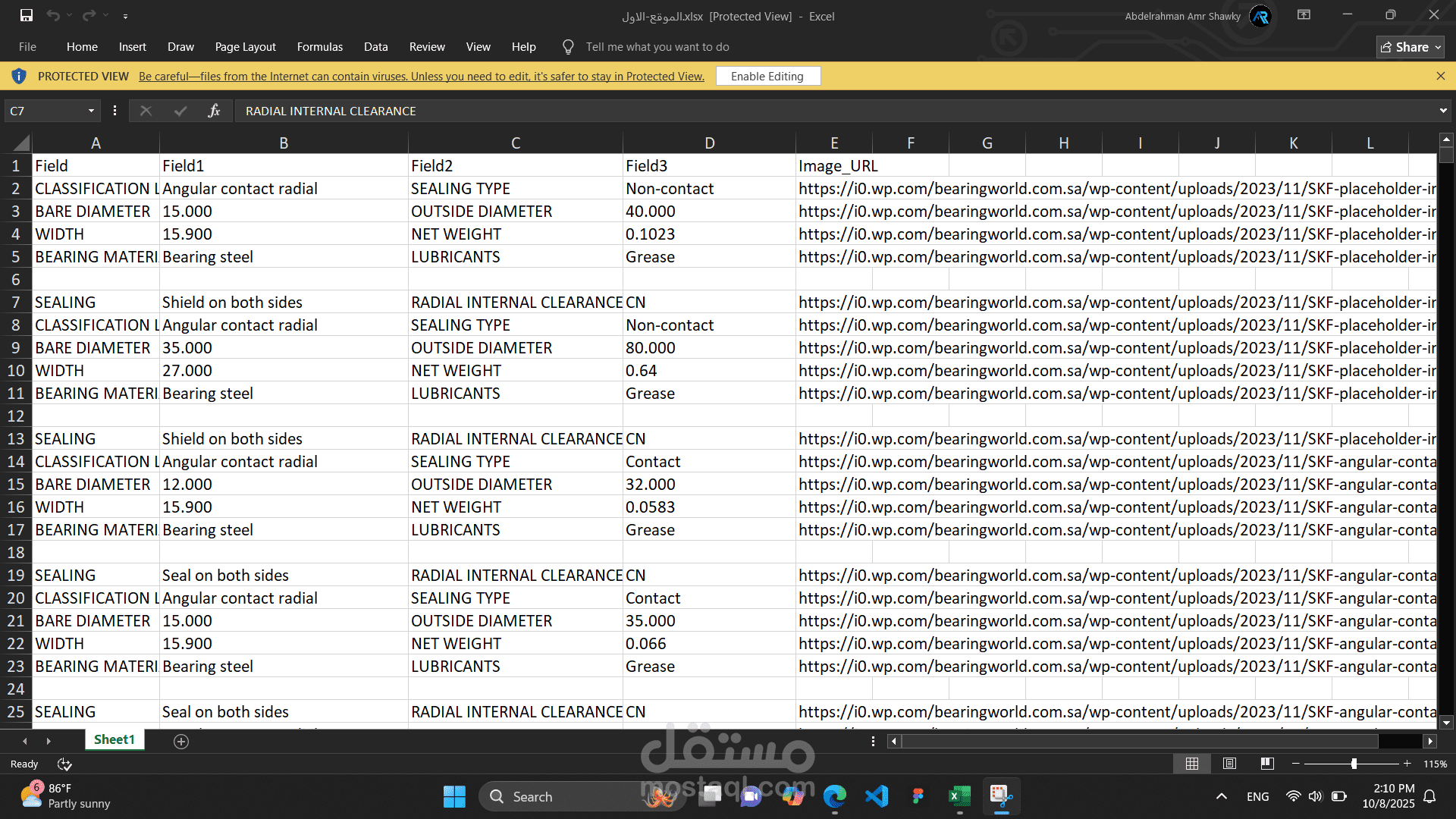Click the Ribbon Display Options icon
This screenshot has width=1456, height=819.
[x=1304, y=15]
